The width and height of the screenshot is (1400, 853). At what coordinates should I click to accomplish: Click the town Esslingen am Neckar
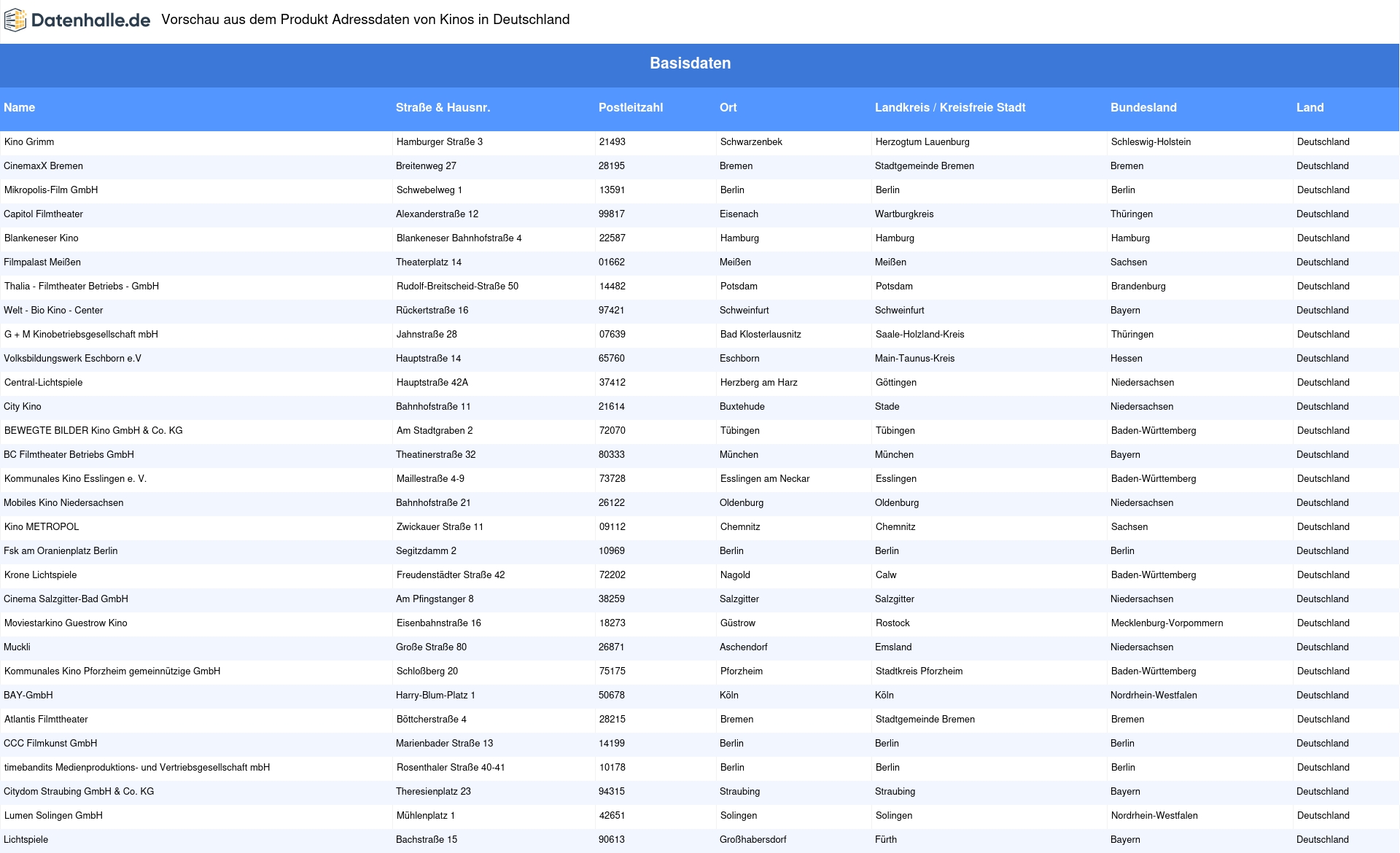tap(765, 479)
